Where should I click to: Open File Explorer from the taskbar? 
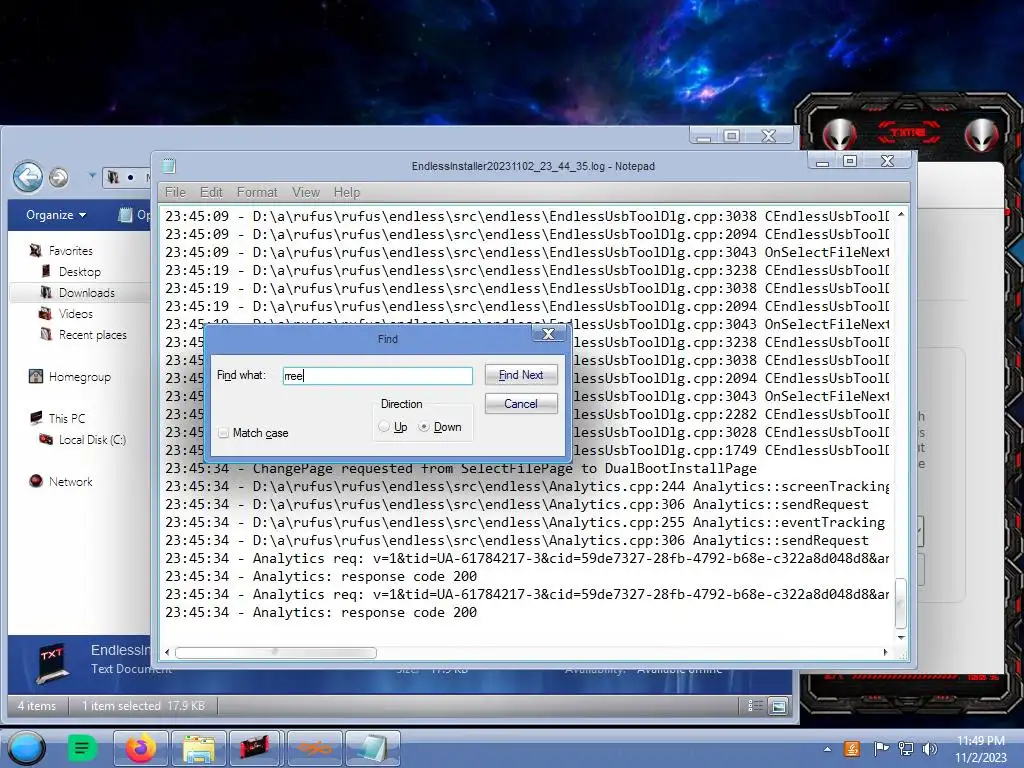point(199,748)
